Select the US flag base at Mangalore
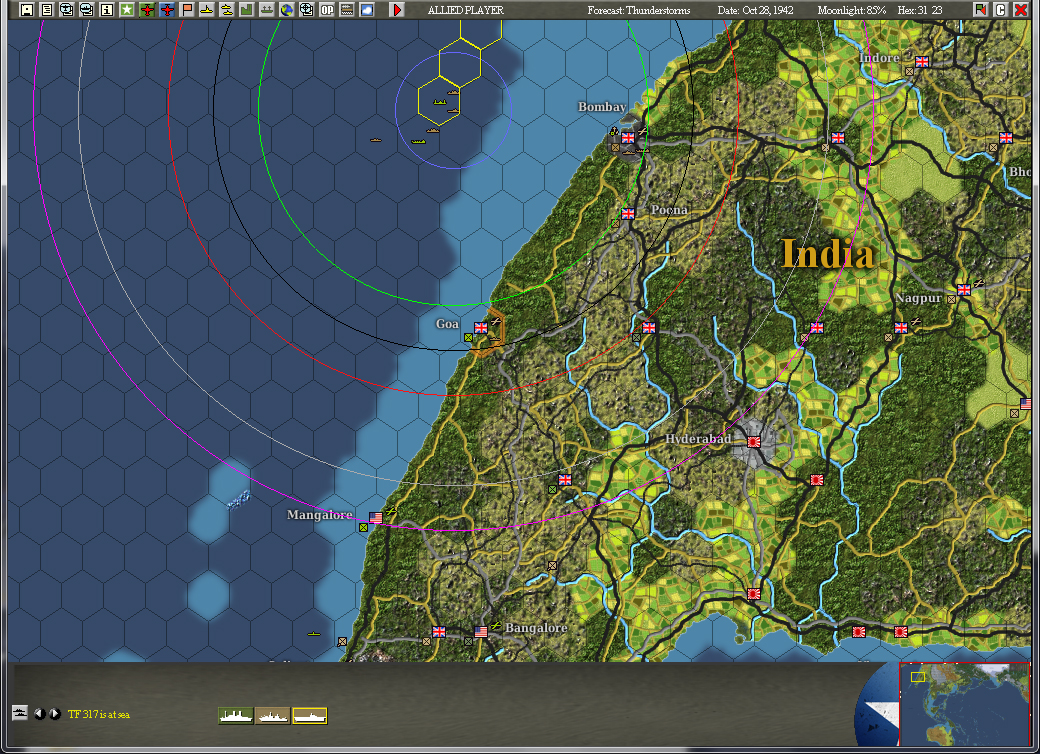This screenshot has width=1040, height=754. point(375,517)
